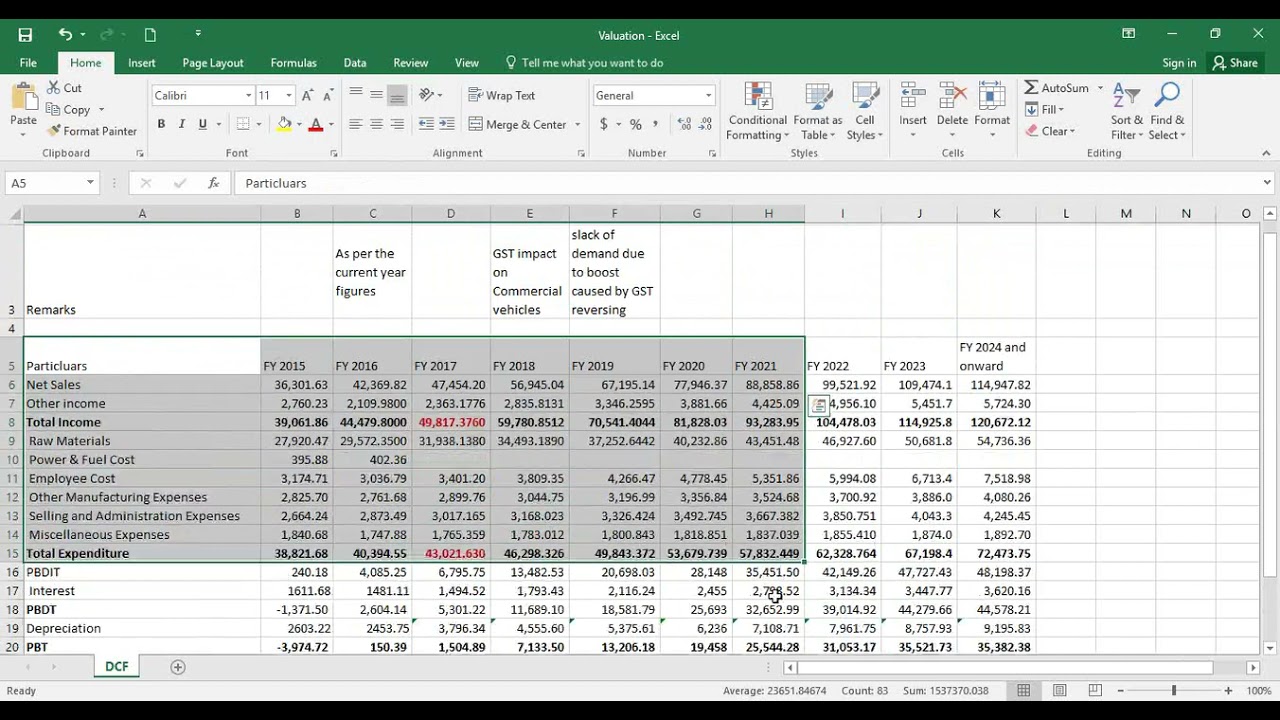Viewport: 1280px width, 720px height.
Task: Adjust the zoom slider in status bar
Action: click(1174, 691)
